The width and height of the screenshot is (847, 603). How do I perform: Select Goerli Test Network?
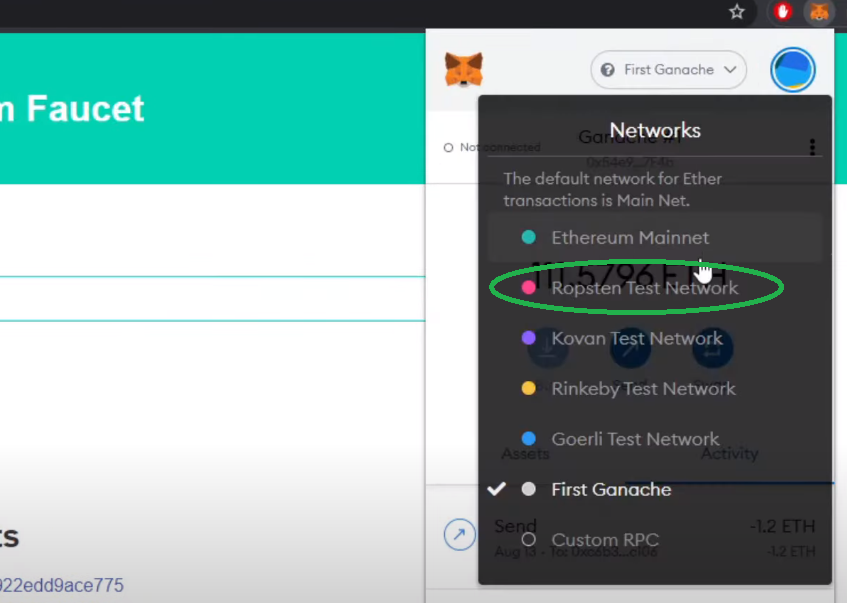tap(655, 439)
